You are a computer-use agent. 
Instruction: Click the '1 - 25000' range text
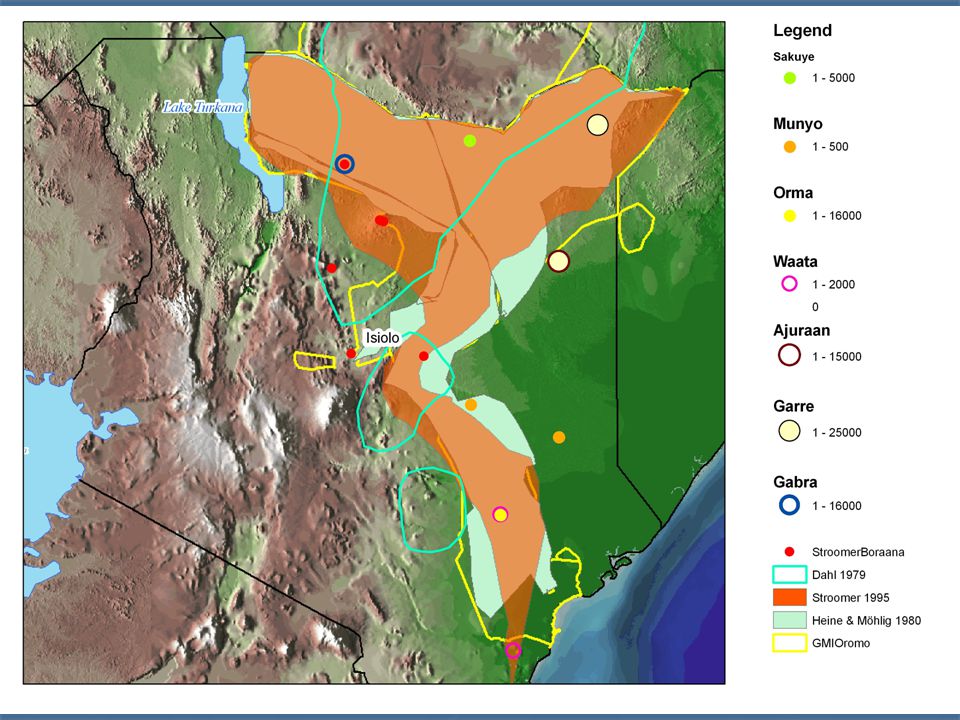(836, 432)
